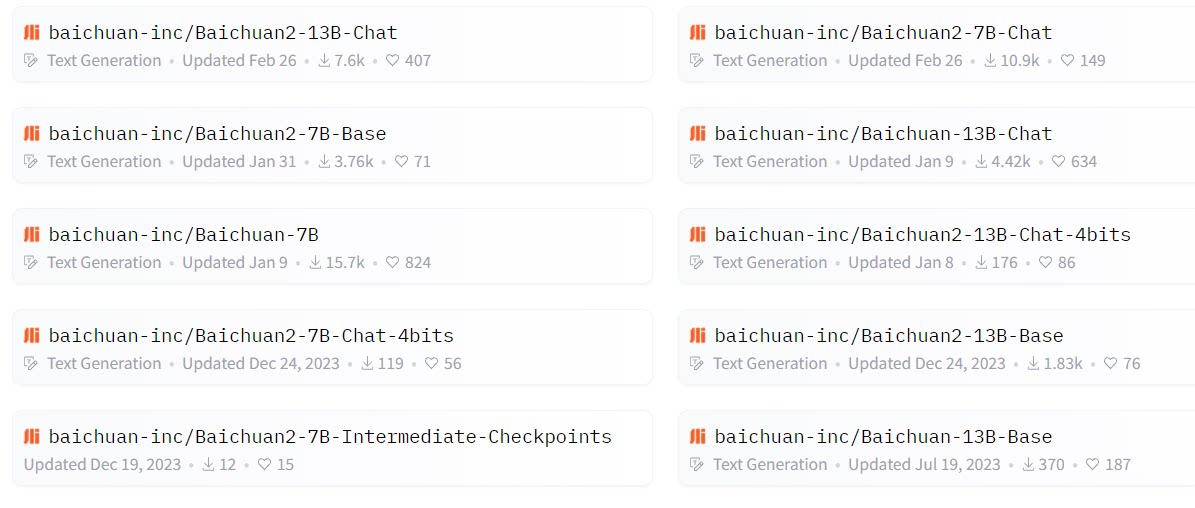The width and height of the screenshot is (1195, 508).
Task: Click the Baichuan2-13B-Chat organization logo icon
Action: coord(32,33)
